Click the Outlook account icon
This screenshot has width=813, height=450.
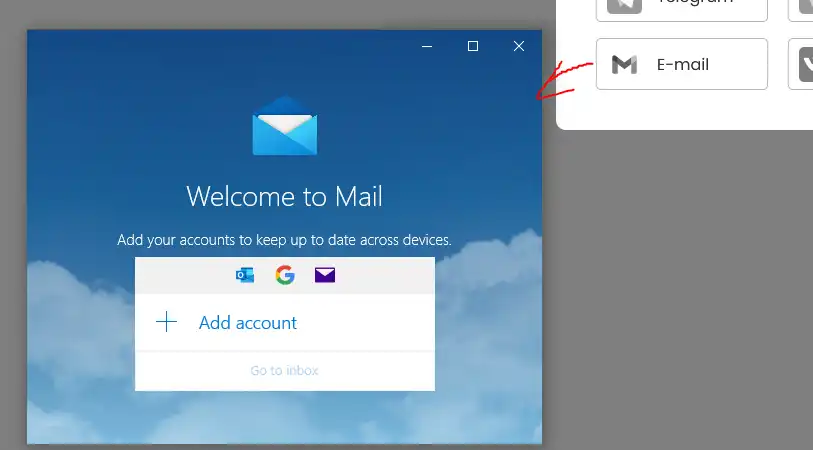(245, 275)
